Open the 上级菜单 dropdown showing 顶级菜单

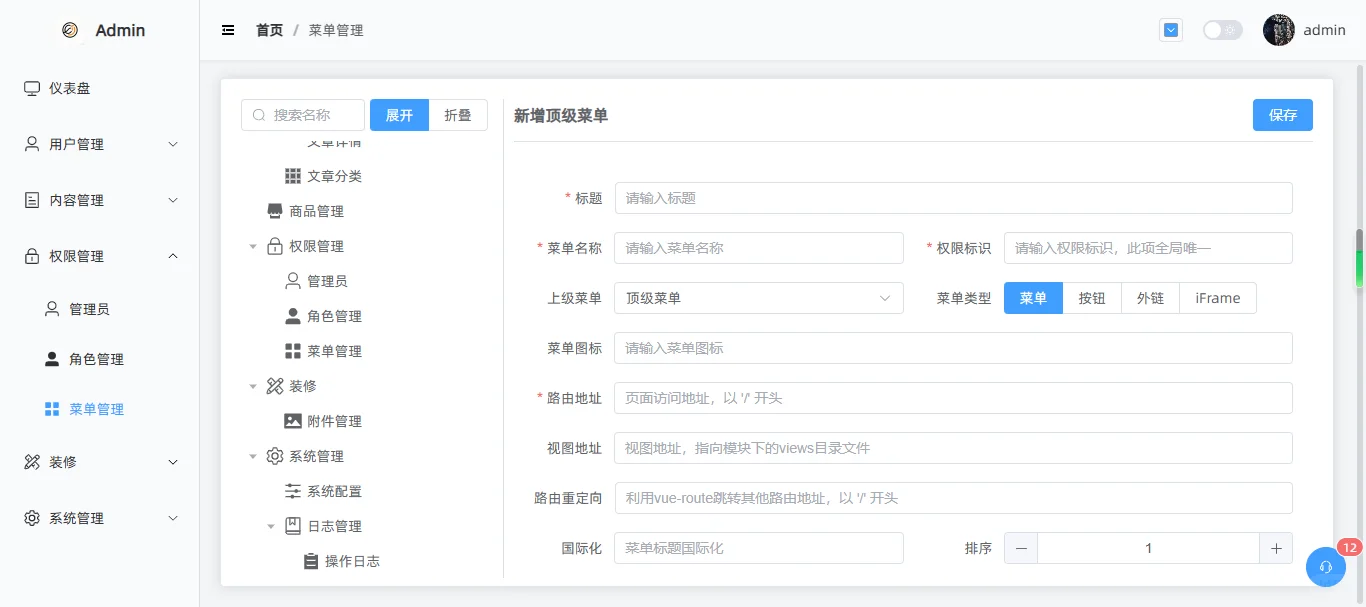[758, 297]
